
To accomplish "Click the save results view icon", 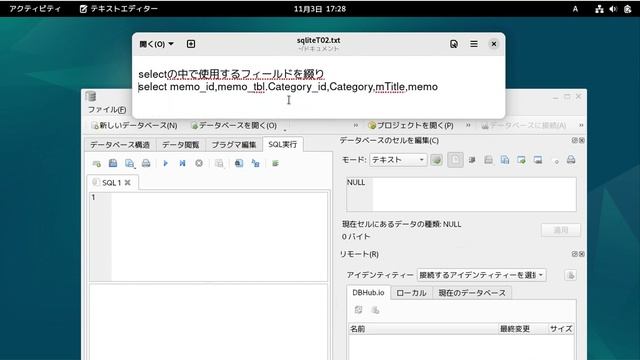I will 219,164.
